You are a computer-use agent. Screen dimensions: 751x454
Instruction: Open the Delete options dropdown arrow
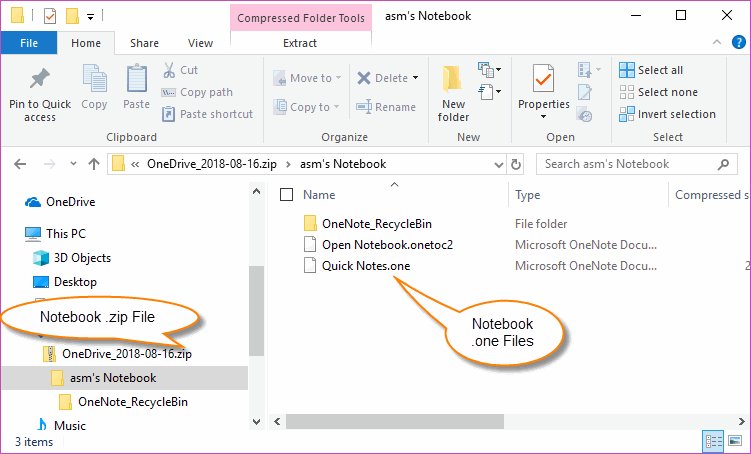[415, 78]
